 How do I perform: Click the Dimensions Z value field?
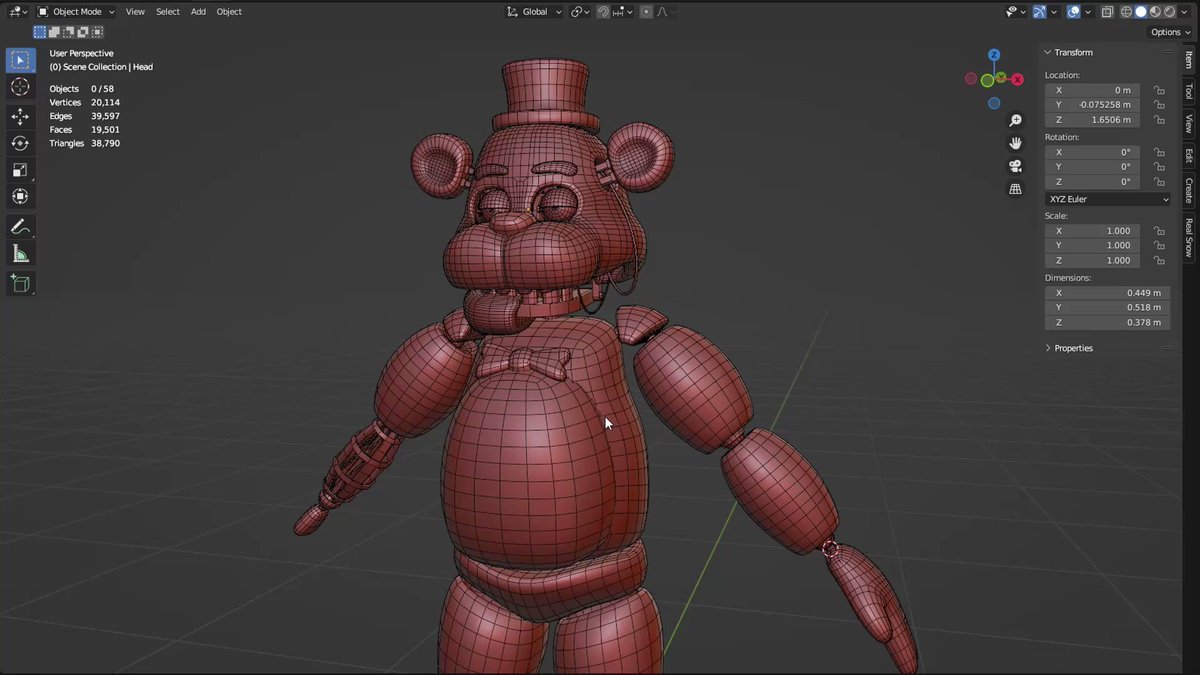(1107, 322)
